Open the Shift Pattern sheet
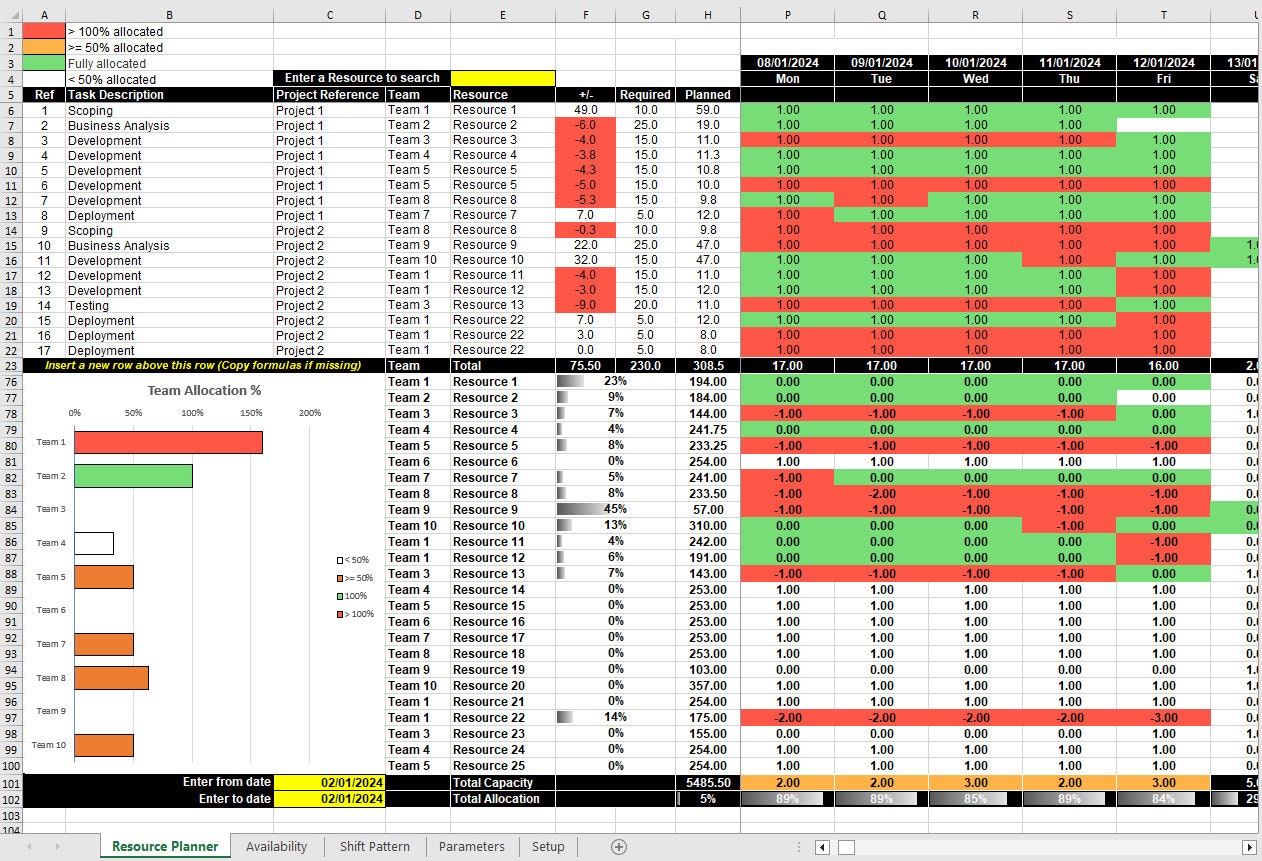Image resolution: width=1262 pixels, height=861 pixels. point(374,846)
